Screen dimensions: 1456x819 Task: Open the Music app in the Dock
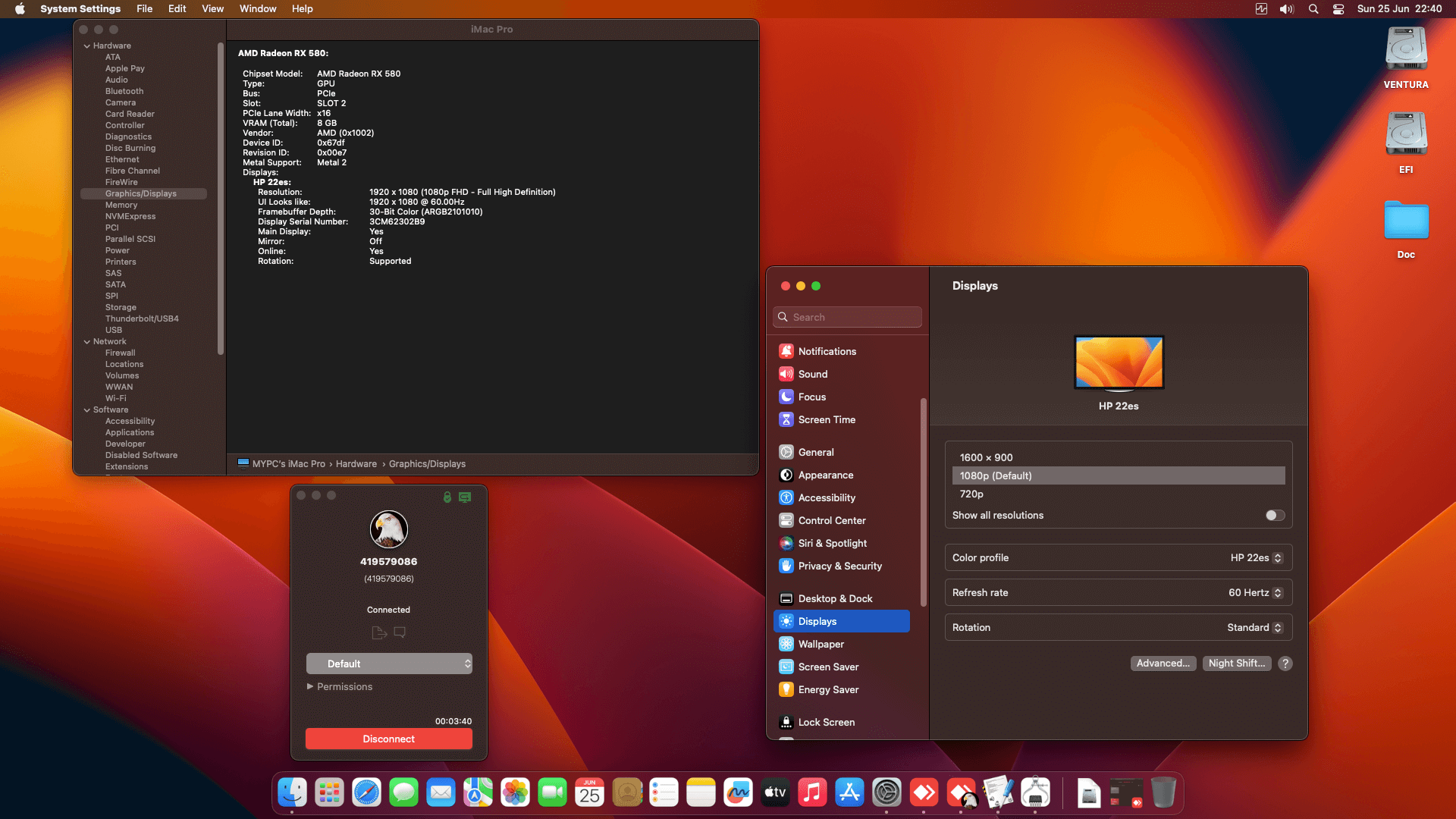(812, 793)
